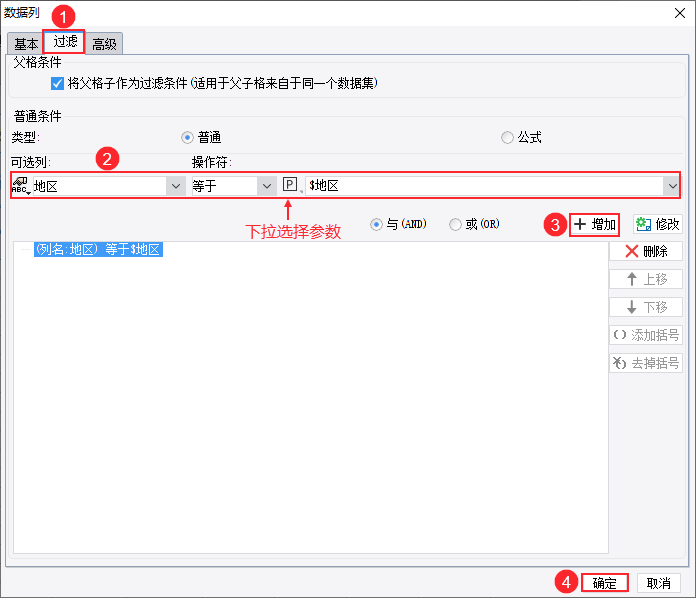Close the 数据列 dialog
This screenshot has width=696, height=598.
point(680,13)
